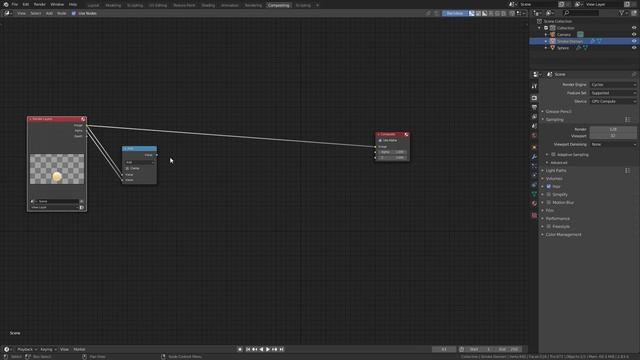Switch to the Rendering workspace tab

(253, 5)
